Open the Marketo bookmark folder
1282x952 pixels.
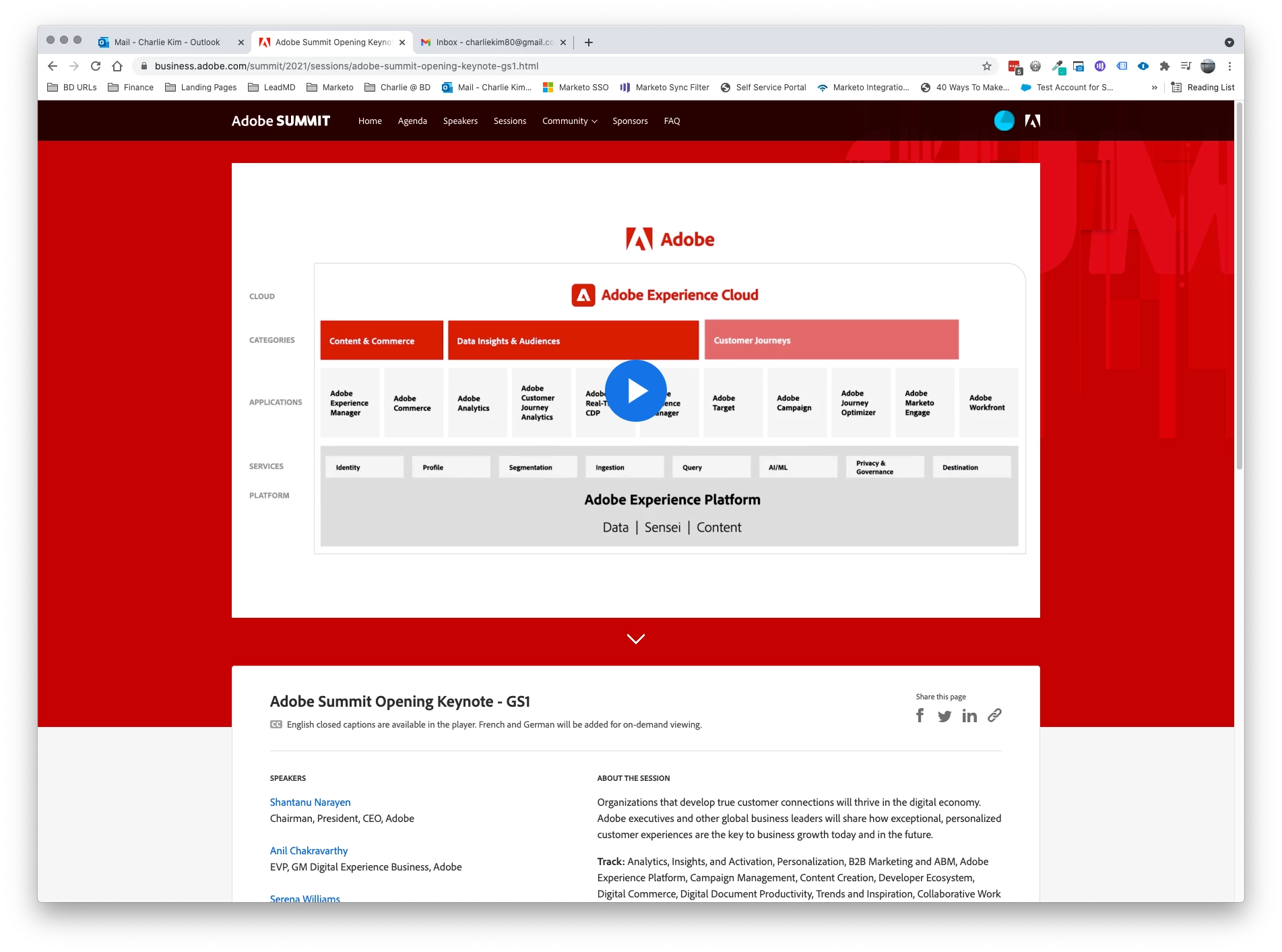pyautogui.click(x=330, y=88)
